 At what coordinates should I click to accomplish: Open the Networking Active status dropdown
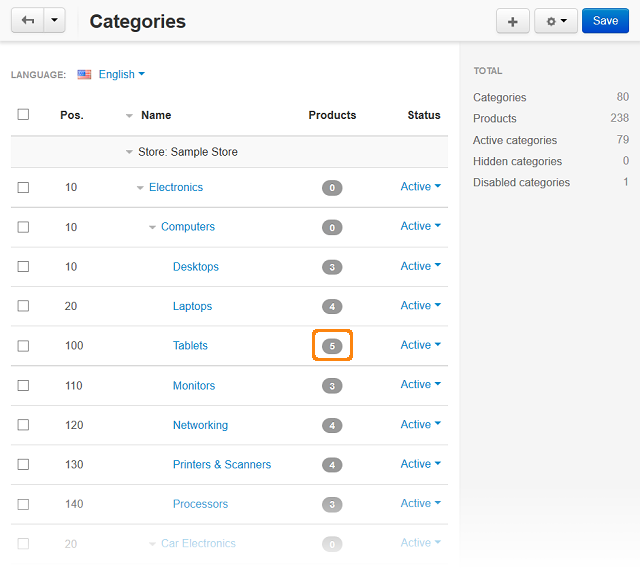420,424
